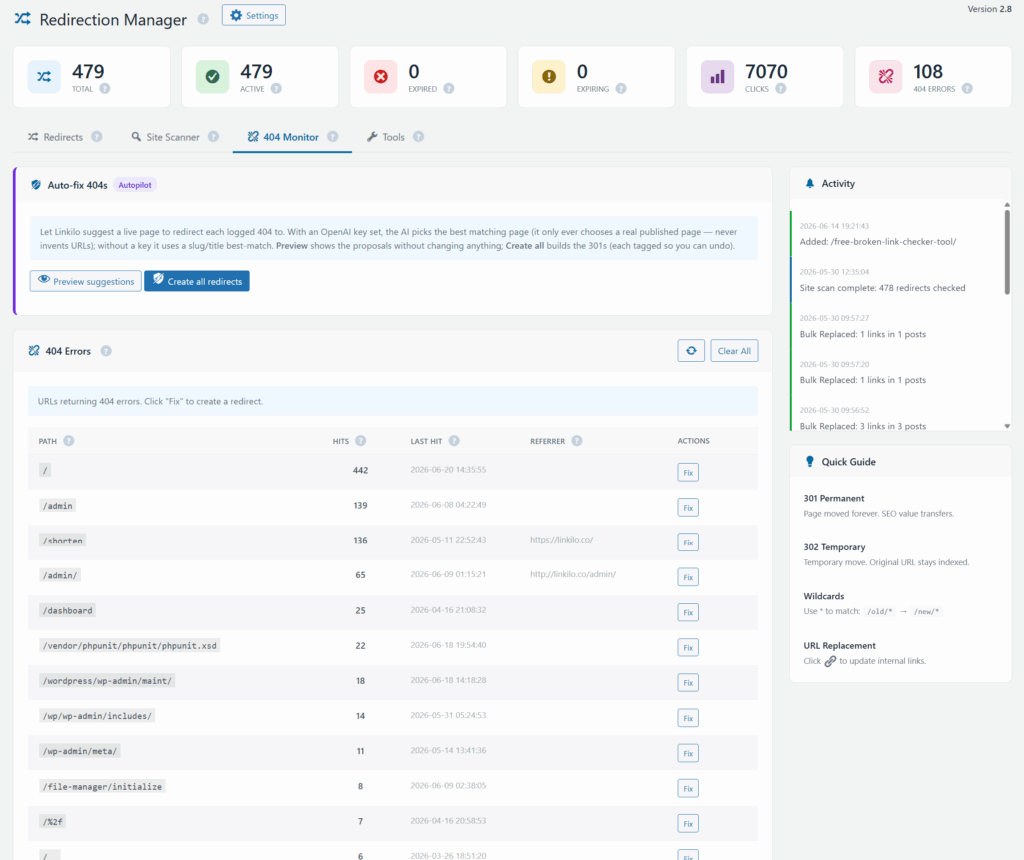This screenshot has height=860, width=1024.
Task: Click the Activity panel scrollbar thumb
Action: 1007,252
